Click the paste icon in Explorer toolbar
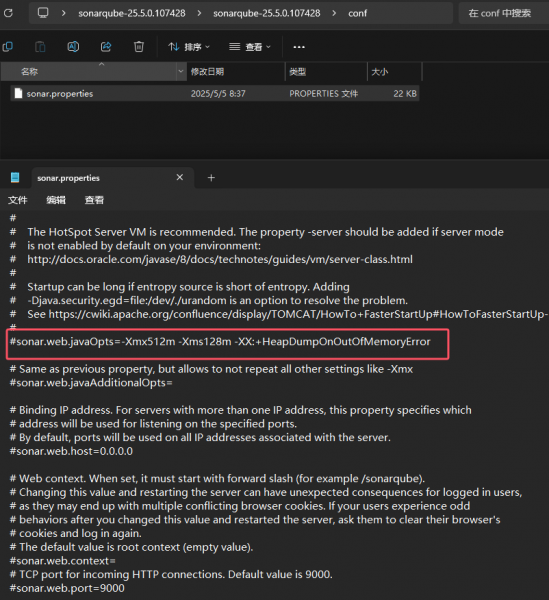 (x=40, y=47)
